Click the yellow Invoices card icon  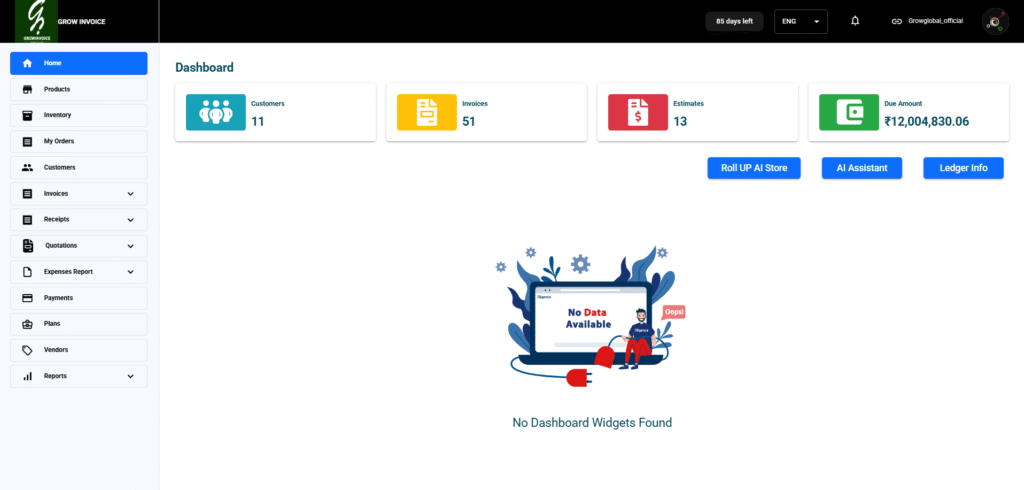click(427, 112)
